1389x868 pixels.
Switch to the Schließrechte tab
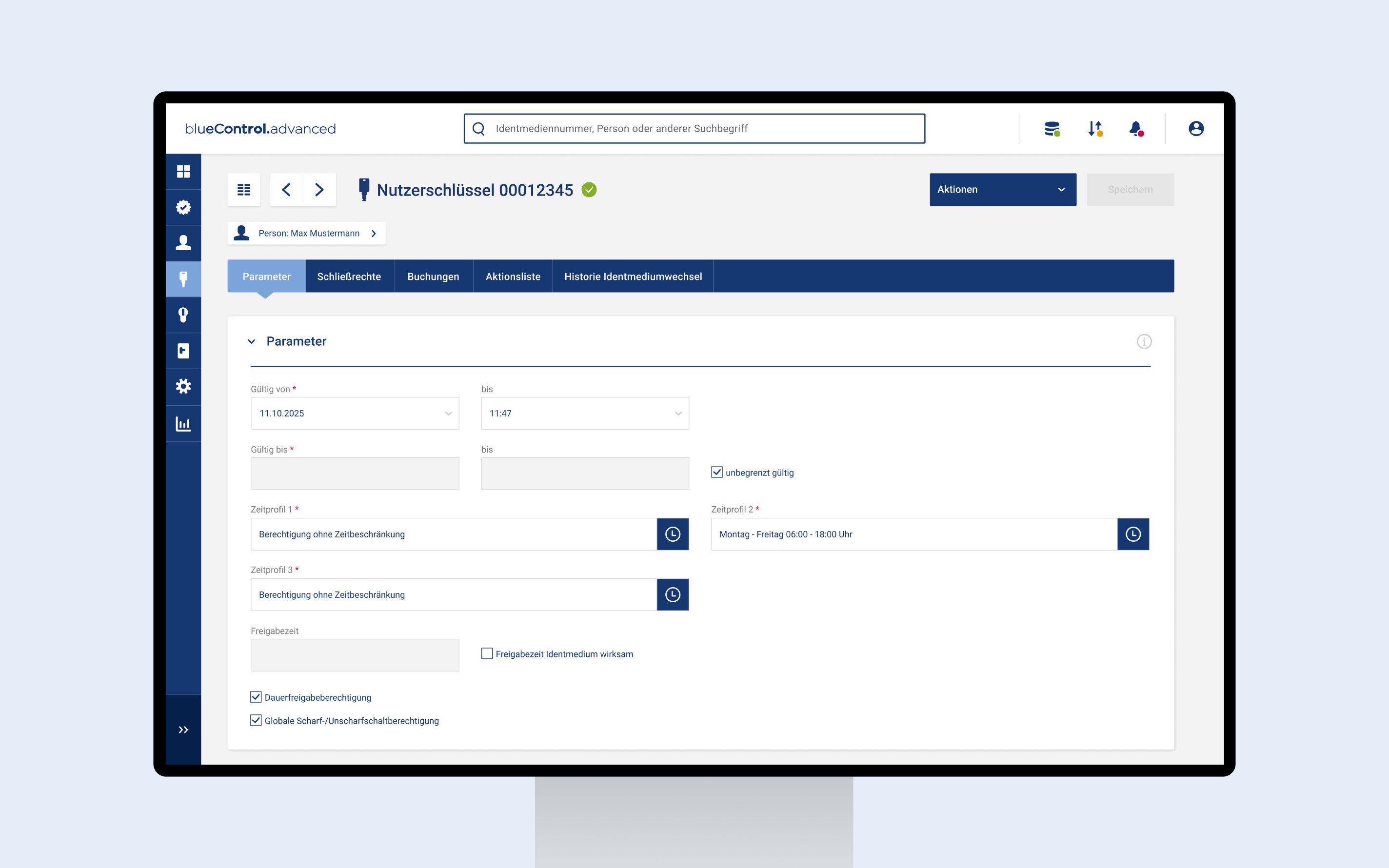click(349, 276)
